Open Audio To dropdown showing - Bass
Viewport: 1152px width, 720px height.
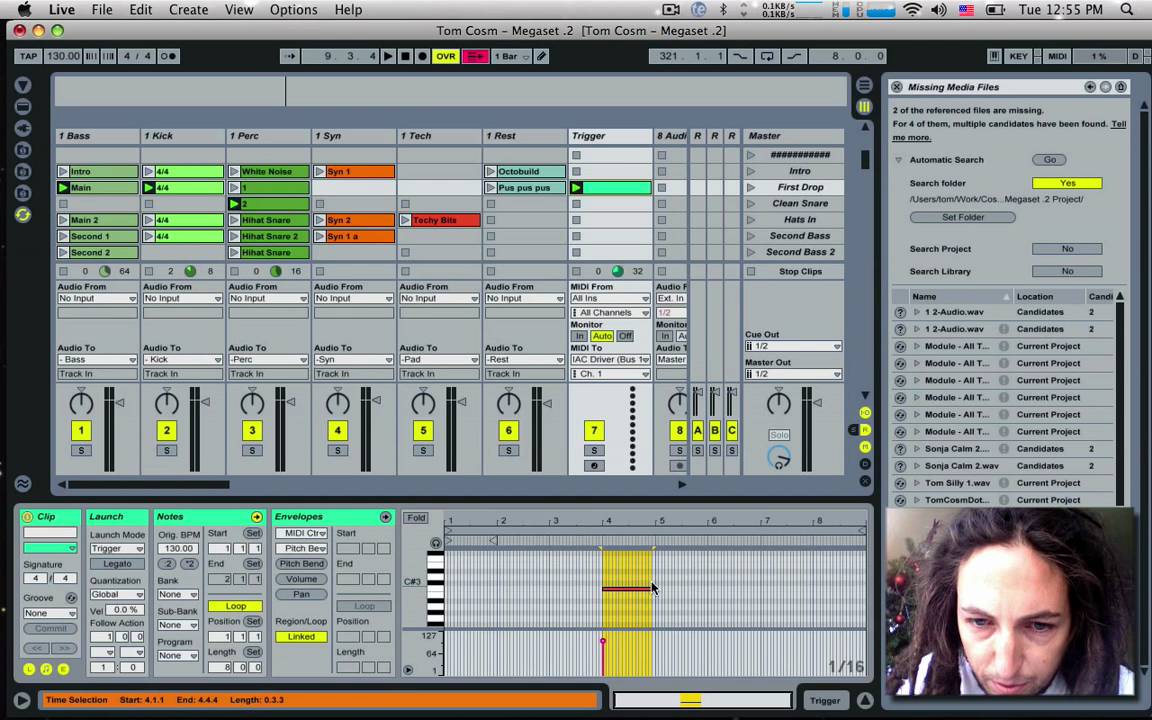click(98, 359)
